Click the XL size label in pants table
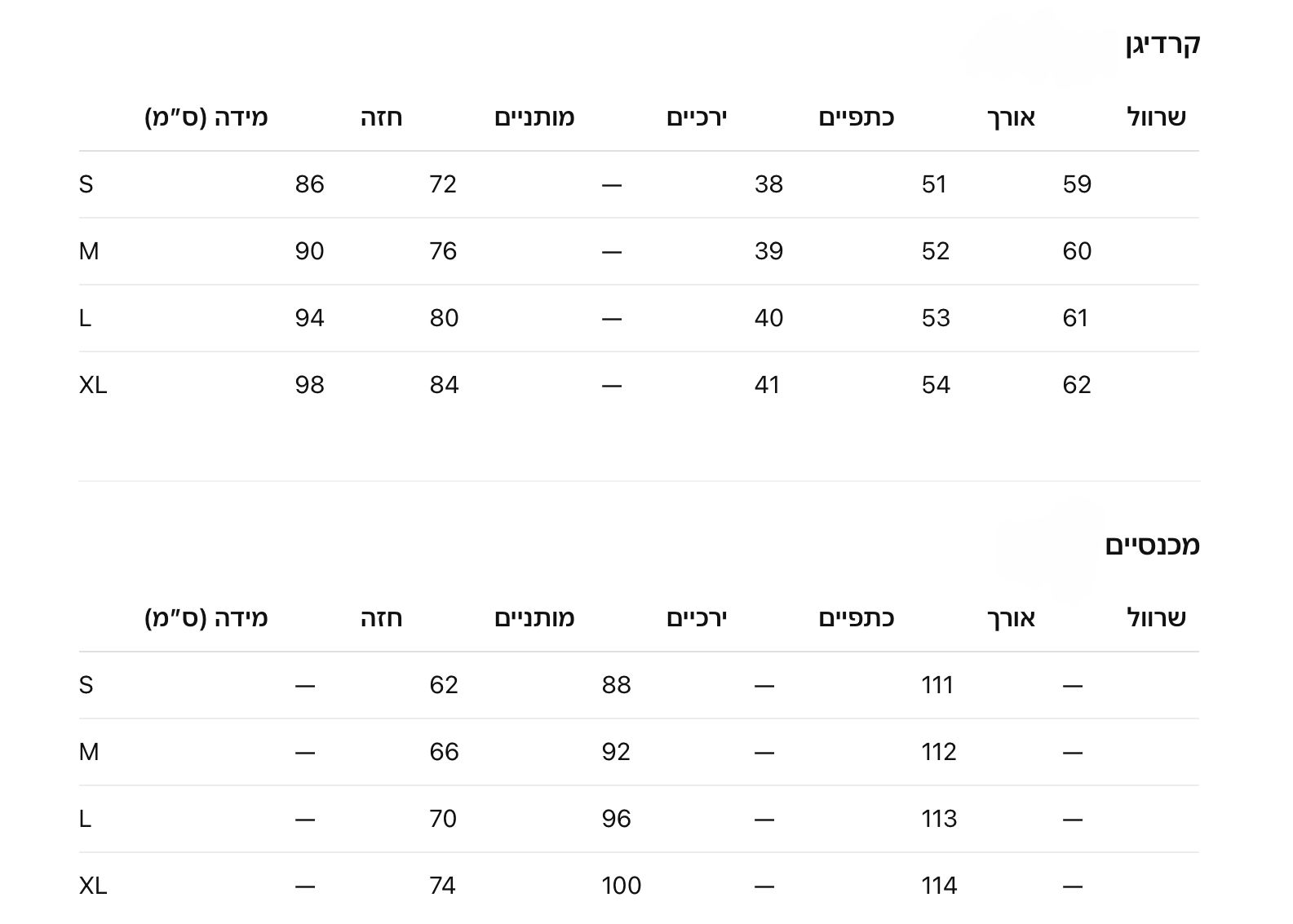The height and width of the screenshot is (924, 1293). (x=93, y=886)
